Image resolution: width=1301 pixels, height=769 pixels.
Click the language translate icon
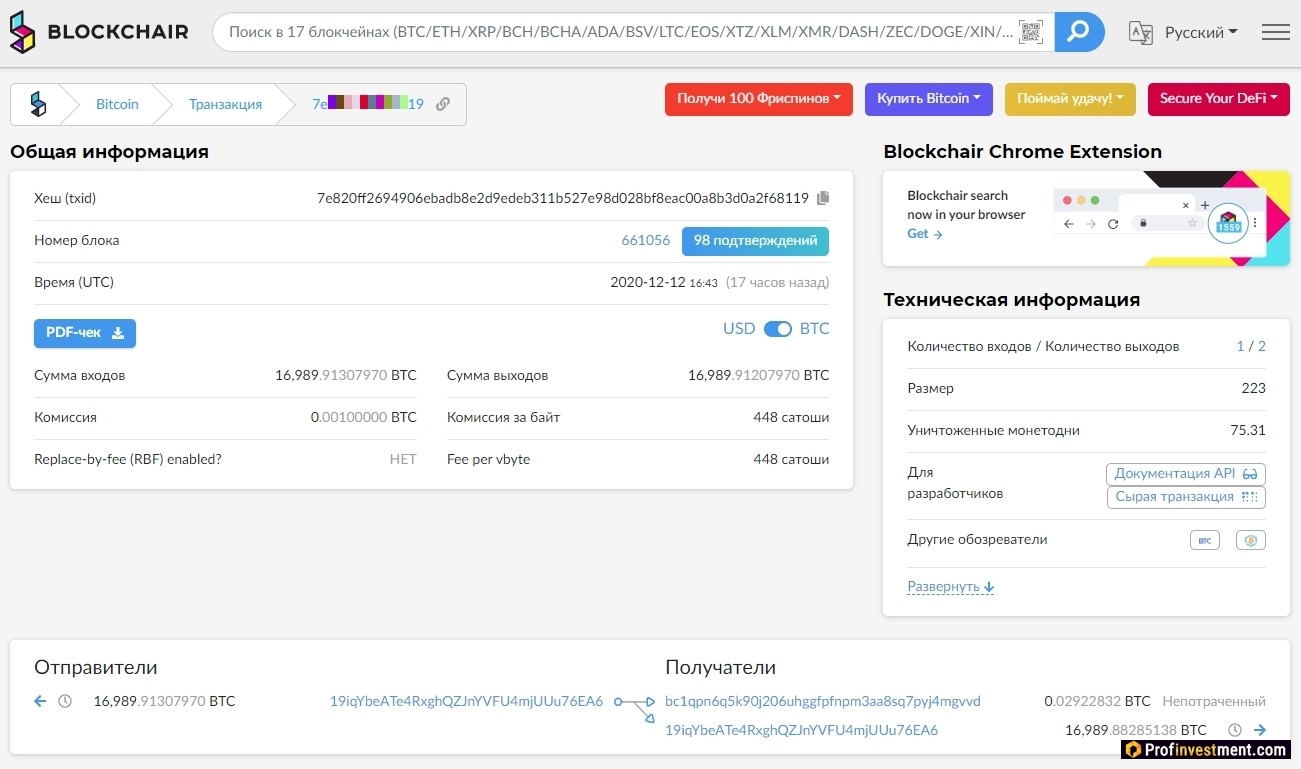pos(1140,32)
